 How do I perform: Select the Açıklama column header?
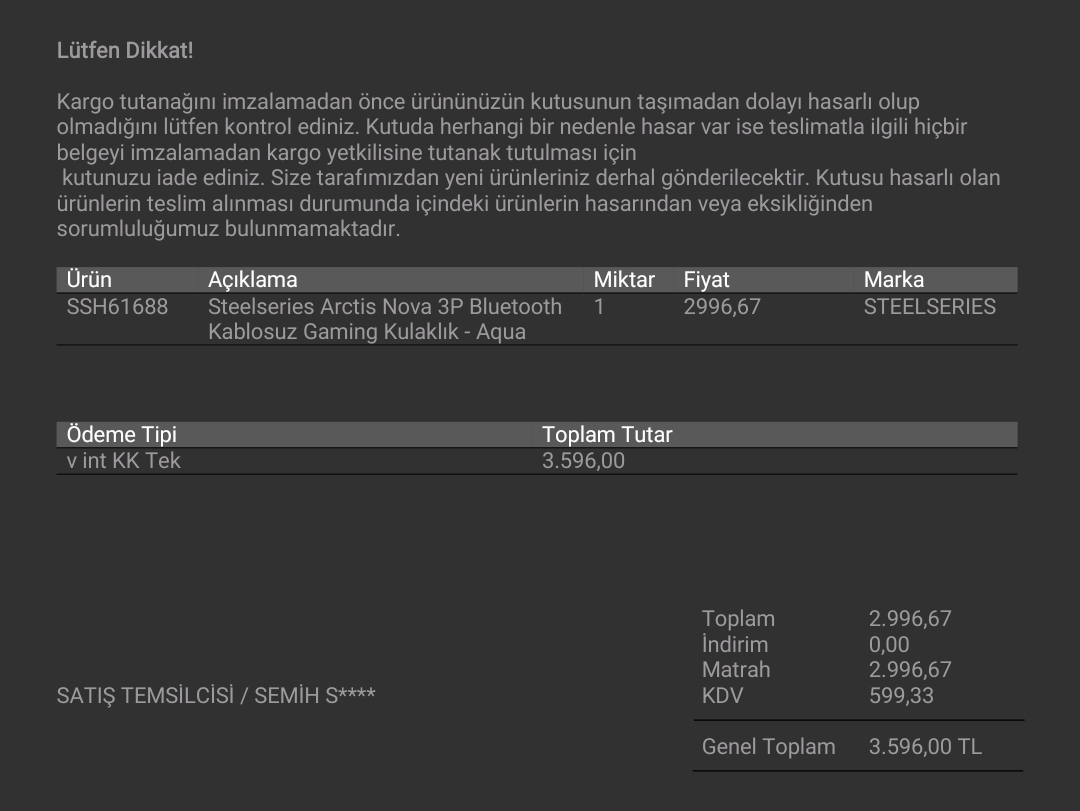(253, 279)
